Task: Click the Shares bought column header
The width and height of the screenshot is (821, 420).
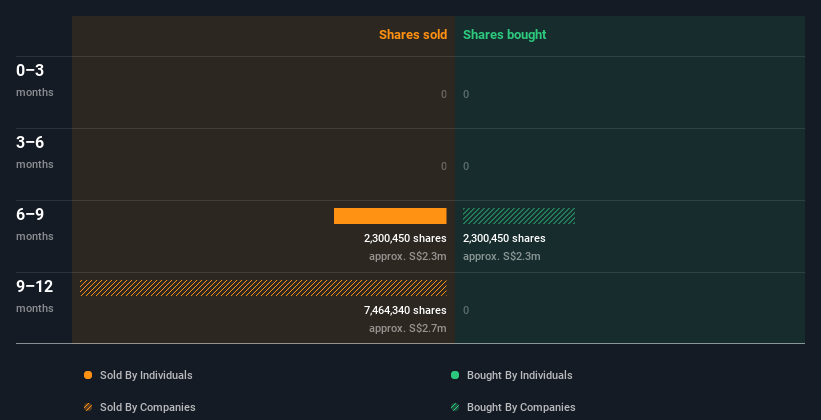Action: [504, 35]
